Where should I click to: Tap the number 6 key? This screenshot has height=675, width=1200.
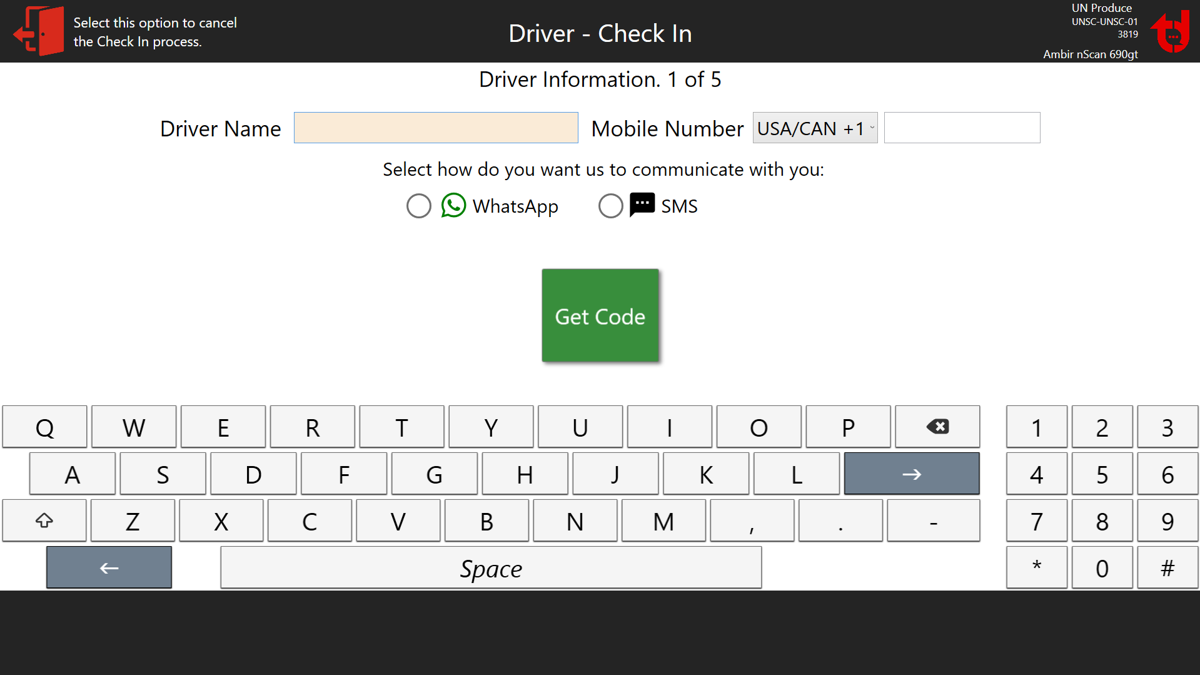pos(1167,474)
